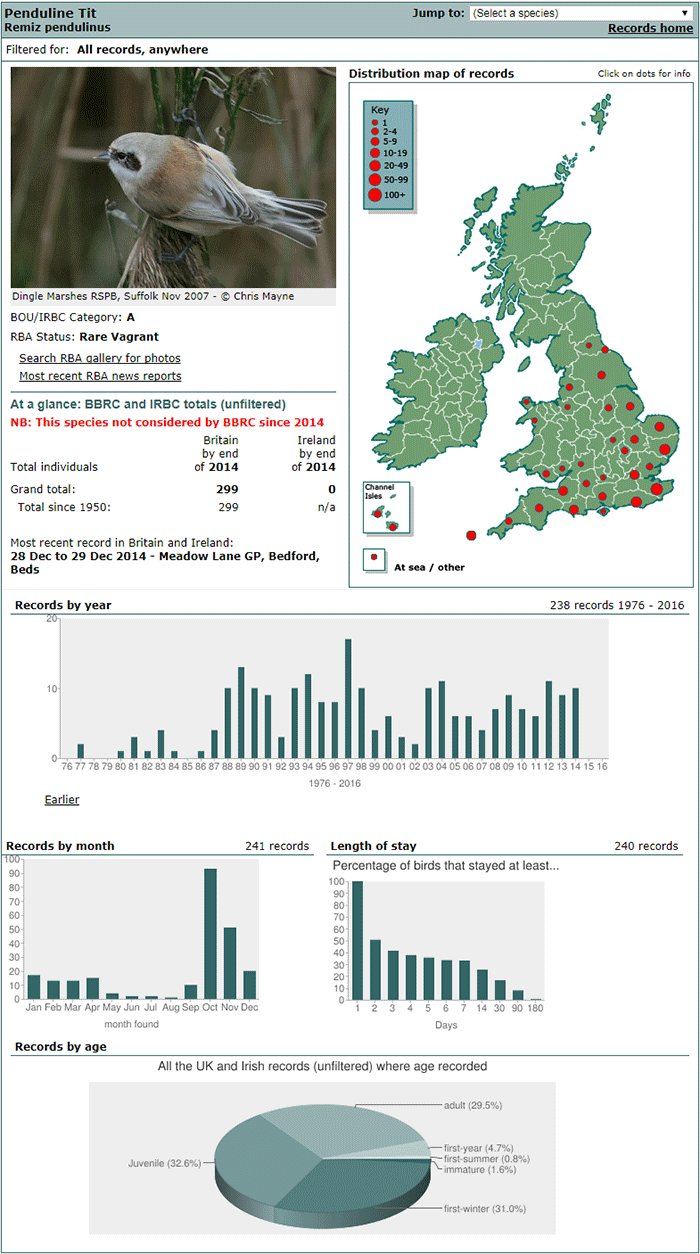Screen dimensions: 700x1254
Task: Click '241 records' beside Records by month
Action: click(277, 846)
